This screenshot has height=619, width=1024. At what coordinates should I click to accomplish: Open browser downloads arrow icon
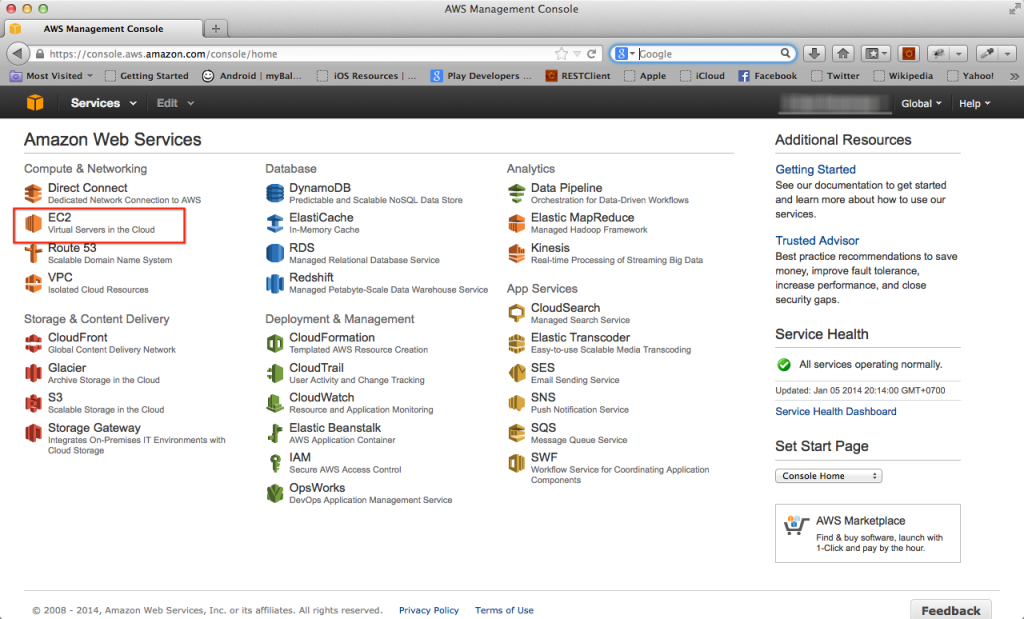814,54
